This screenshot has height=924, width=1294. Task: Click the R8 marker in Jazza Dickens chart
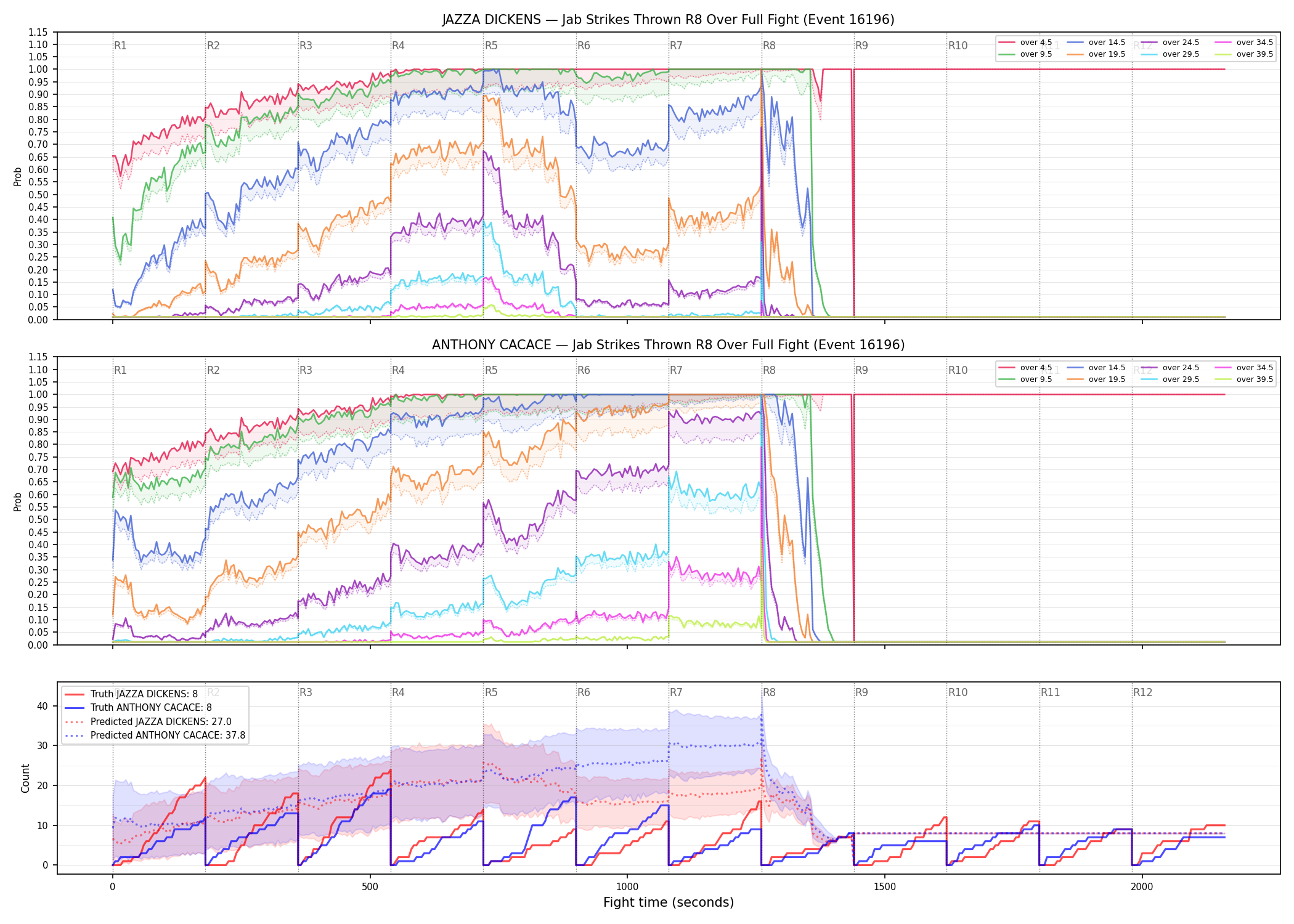(769, 46)
